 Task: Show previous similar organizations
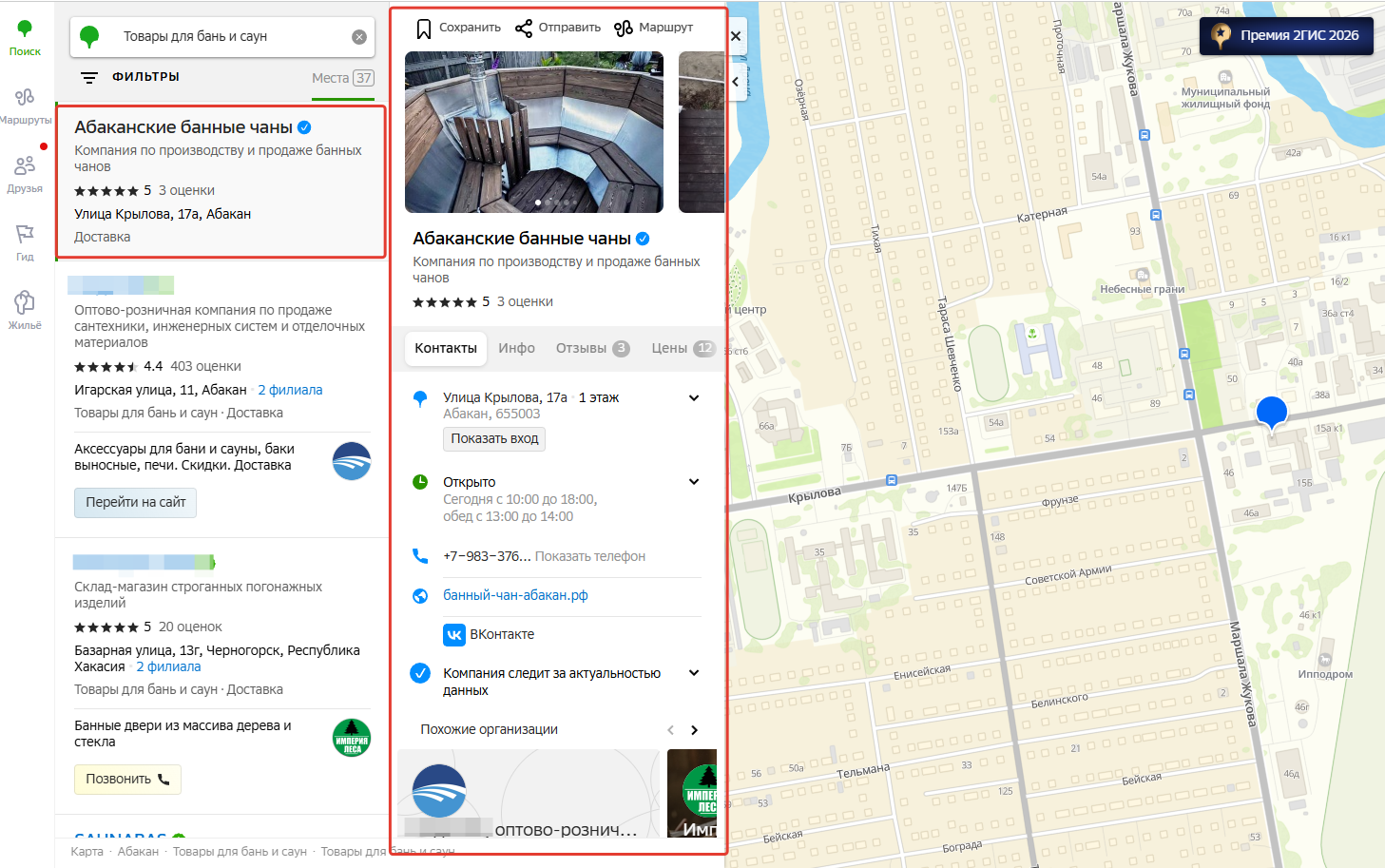pos(670,730)
